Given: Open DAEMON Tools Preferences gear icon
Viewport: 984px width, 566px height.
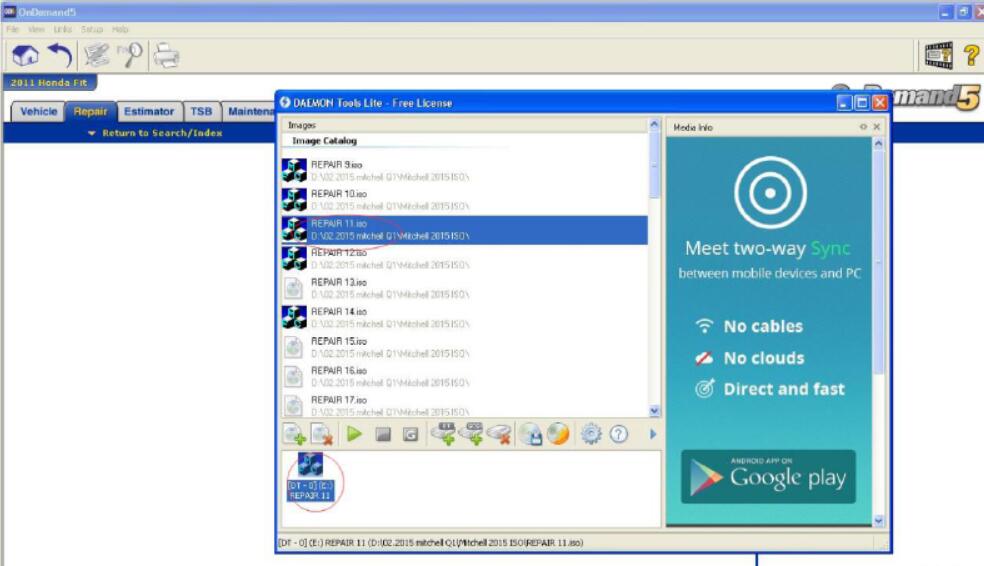Looking at the screenshot, I should coord(591,434).
